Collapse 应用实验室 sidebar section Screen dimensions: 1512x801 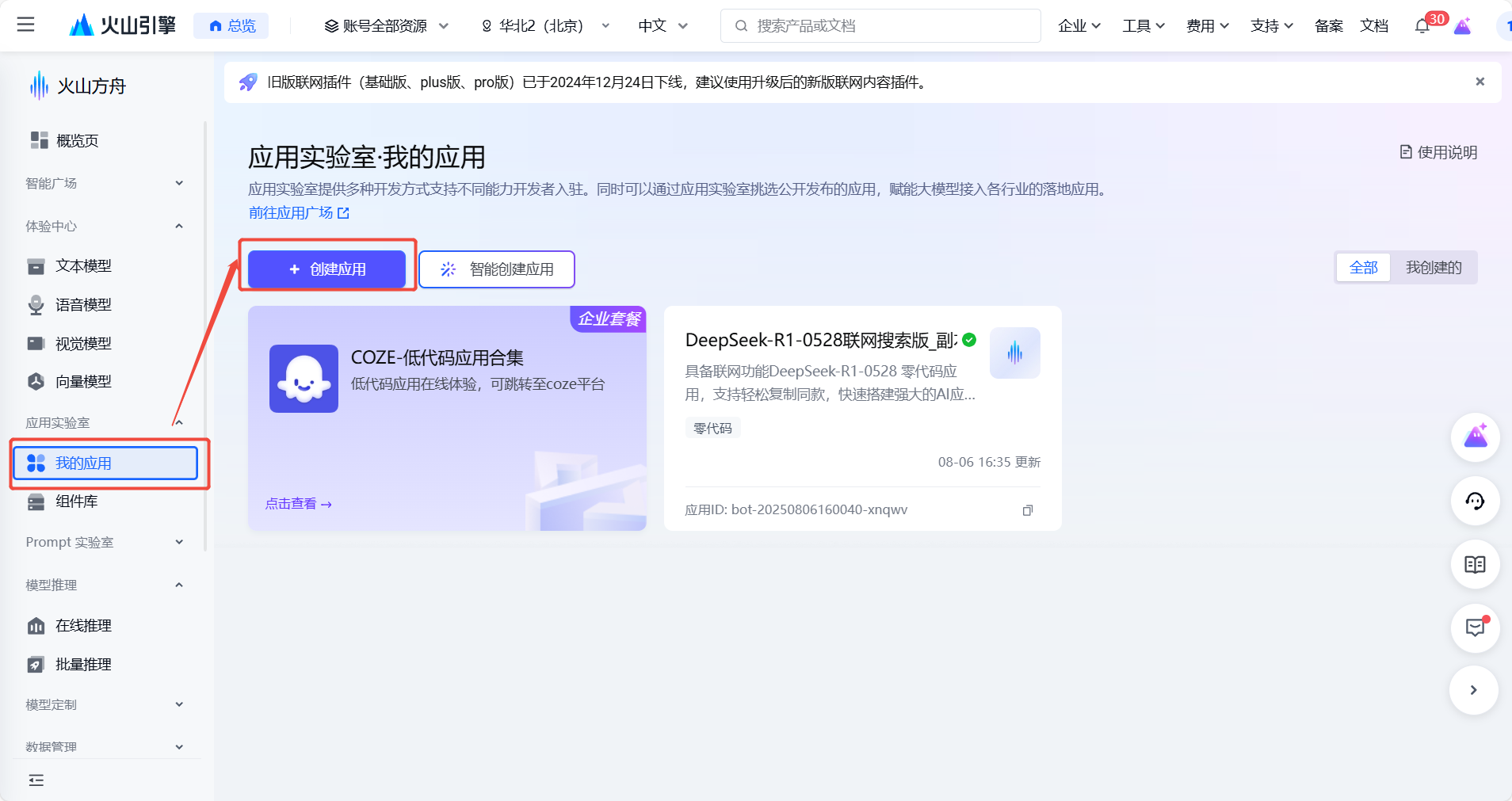point(103,422)
